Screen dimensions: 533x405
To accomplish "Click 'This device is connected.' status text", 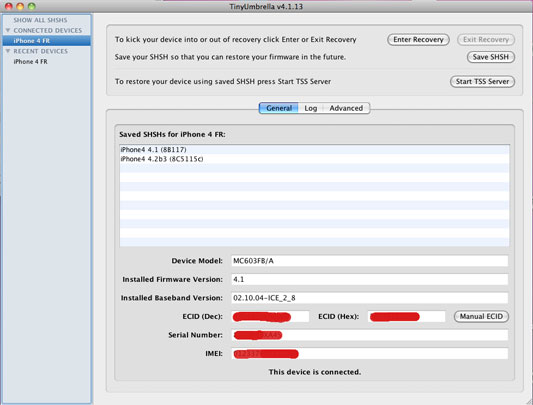I will pyautogui.click(x=315, y=372).
